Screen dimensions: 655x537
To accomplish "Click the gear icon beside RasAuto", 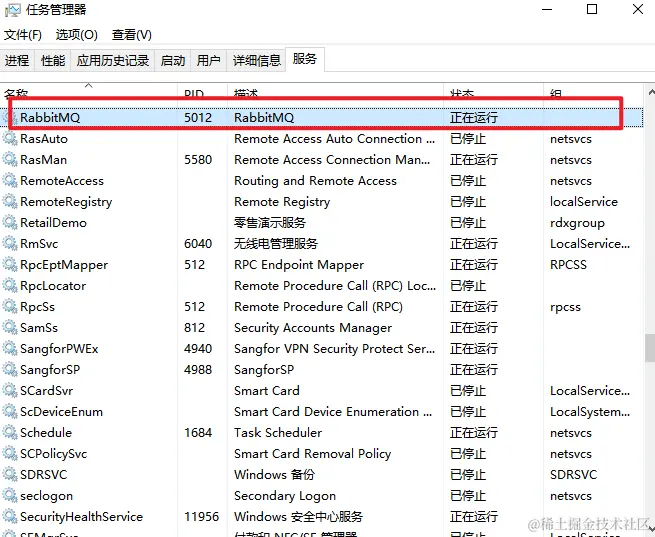I will [x=10, y=138].
